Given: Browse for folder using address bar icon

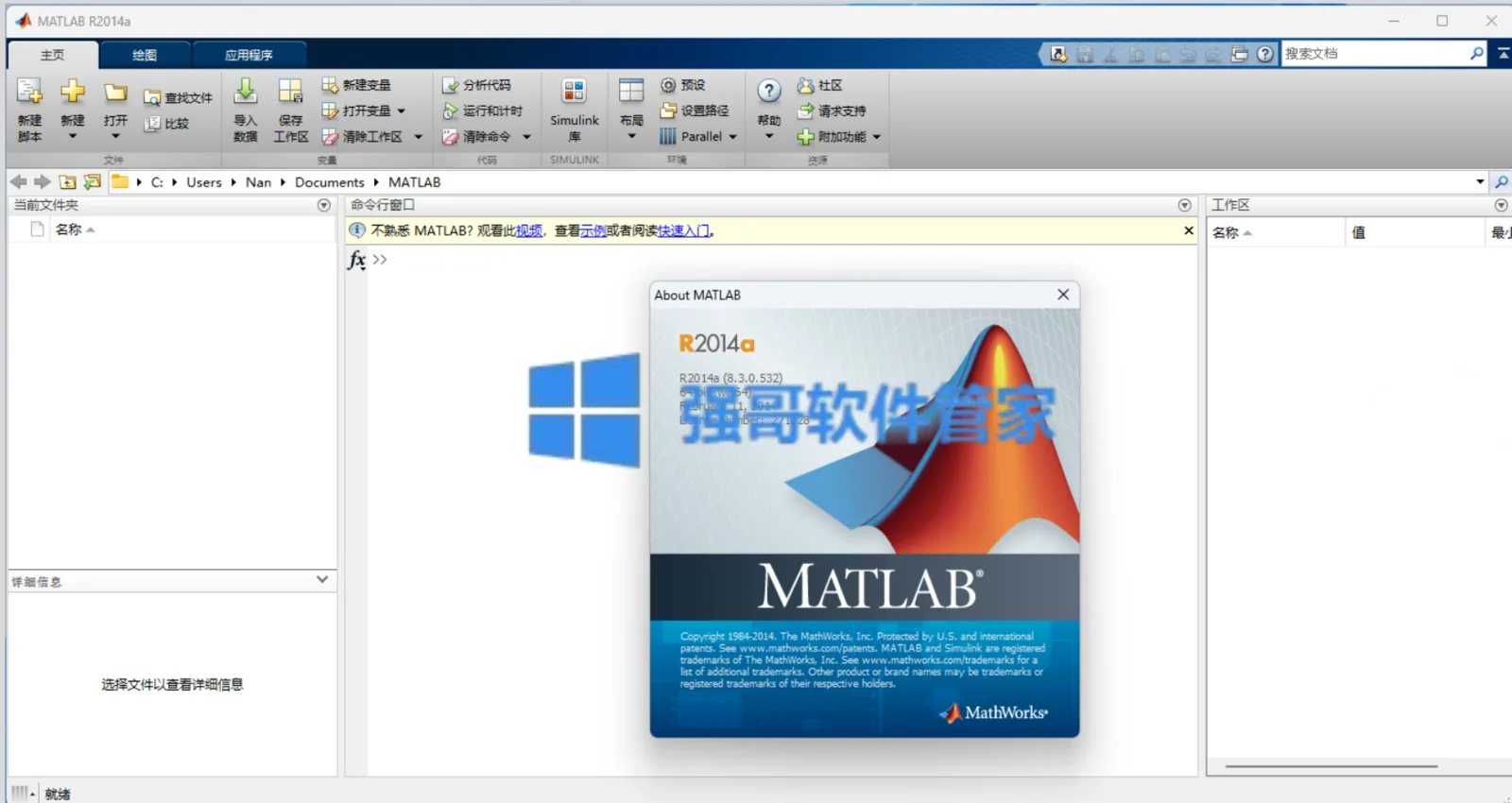Looking at the screenshot, I should tap(92, 181).
